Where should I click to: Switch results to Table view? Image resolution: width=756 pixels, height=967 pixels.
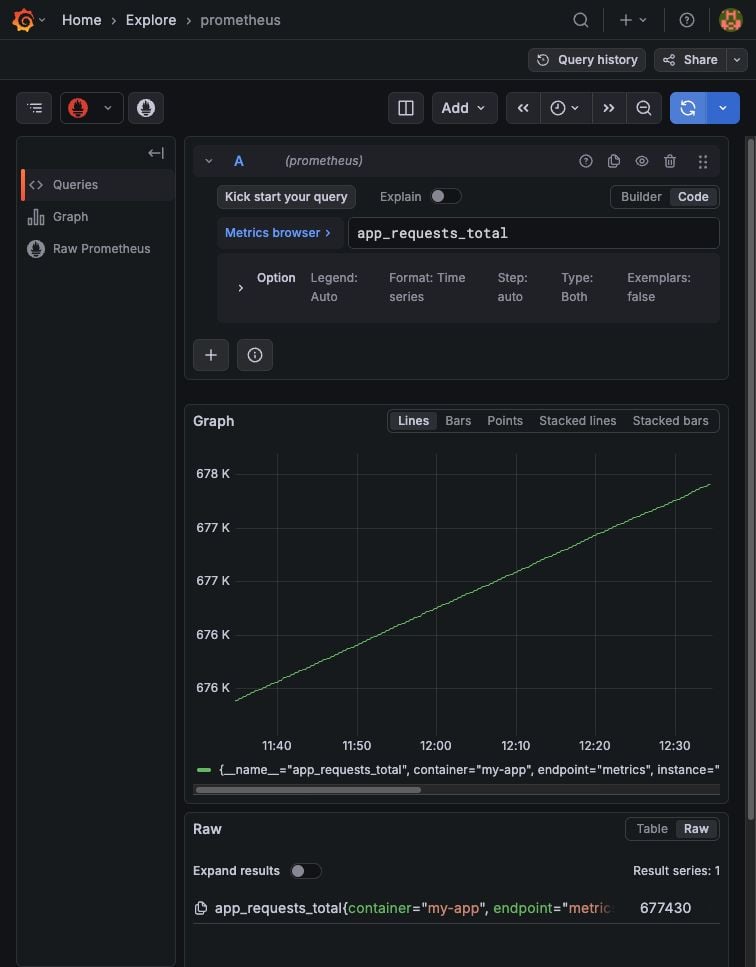coord(652,829)
